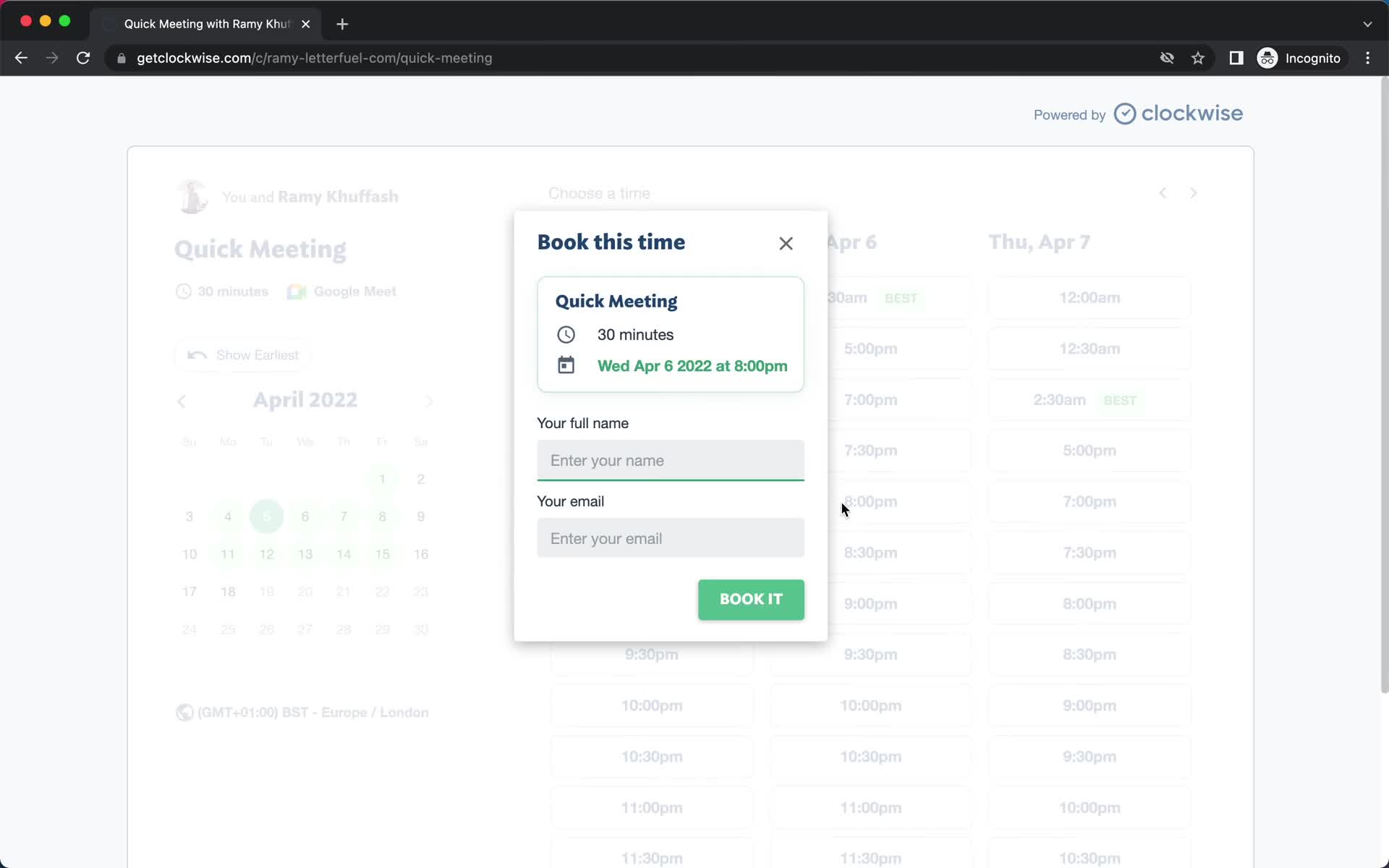Click the Your full name input field
This screenshot has height=868, width=1389.
coord(671,460)
